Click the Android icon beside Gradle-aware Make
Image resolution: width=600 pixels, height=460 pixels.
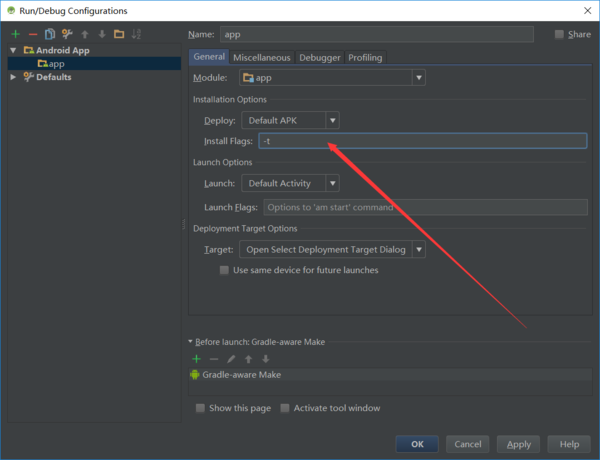coord(195,375)
